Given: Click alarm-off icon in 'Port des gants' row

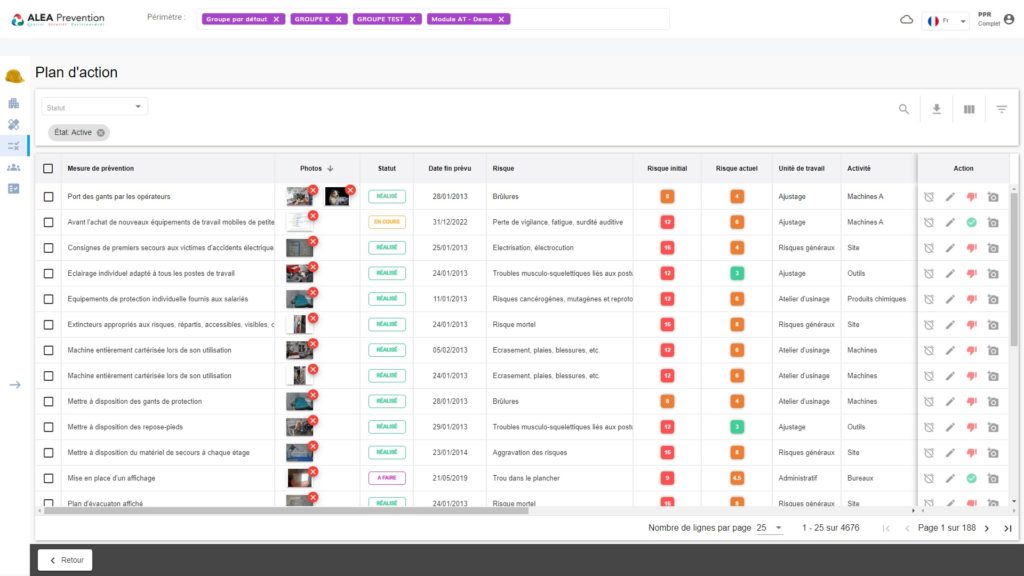Looking at the screenshot, I should 929,197.
